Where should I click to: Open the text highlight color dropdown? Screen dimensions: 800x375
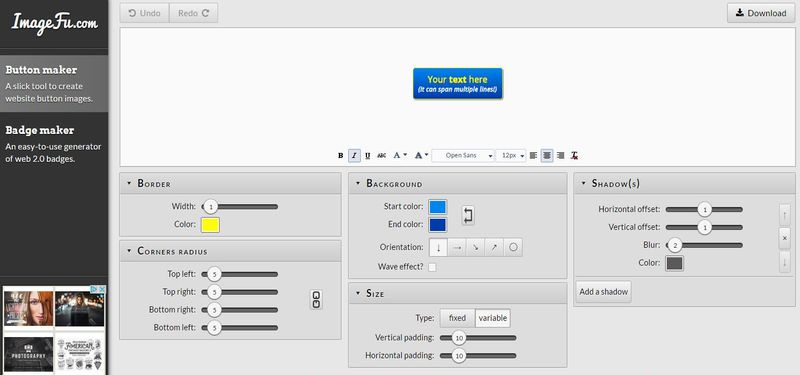(x=421, y=156)
